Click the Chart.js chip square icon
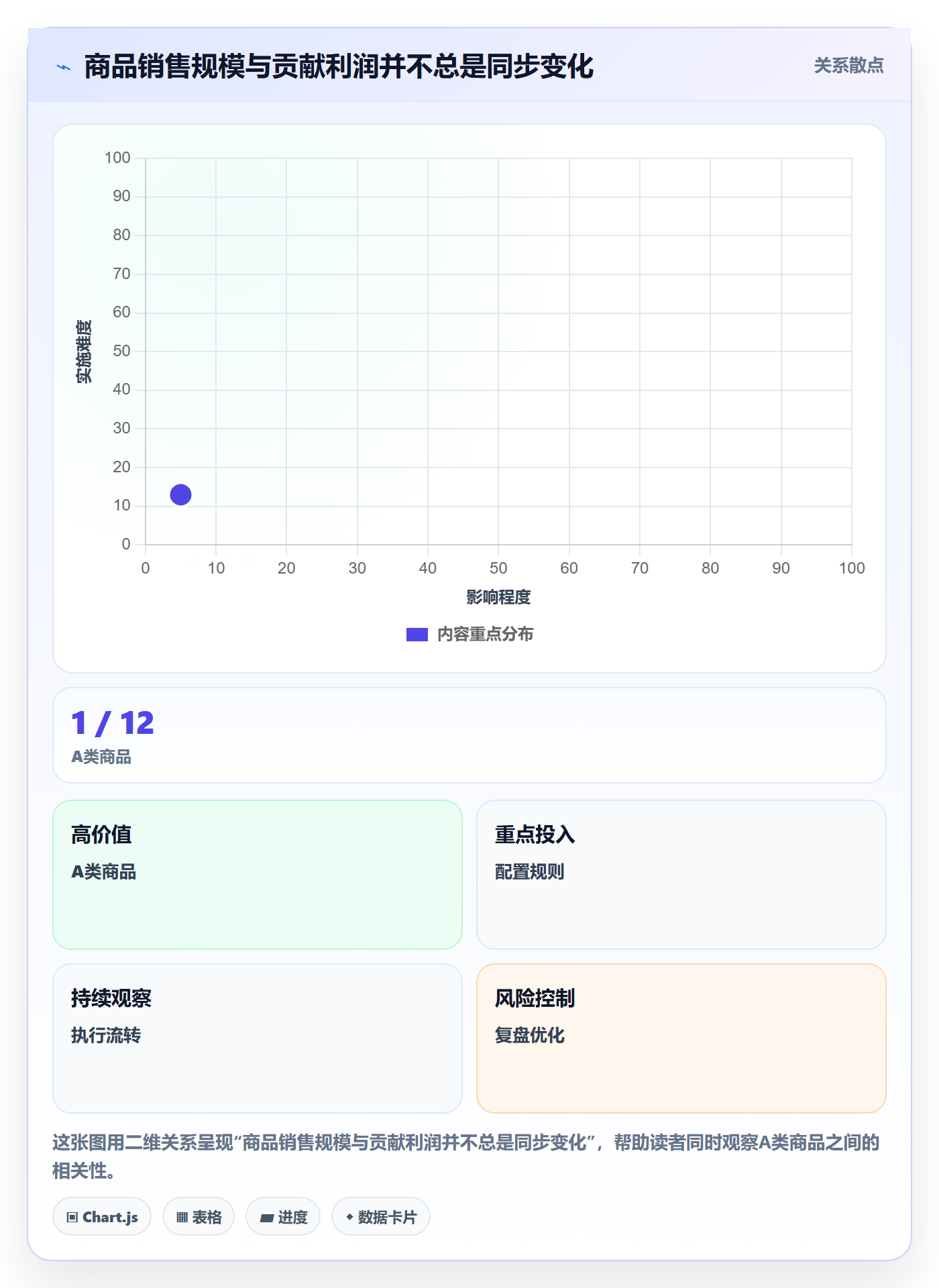The image size is (939, 1288). 72,1217
